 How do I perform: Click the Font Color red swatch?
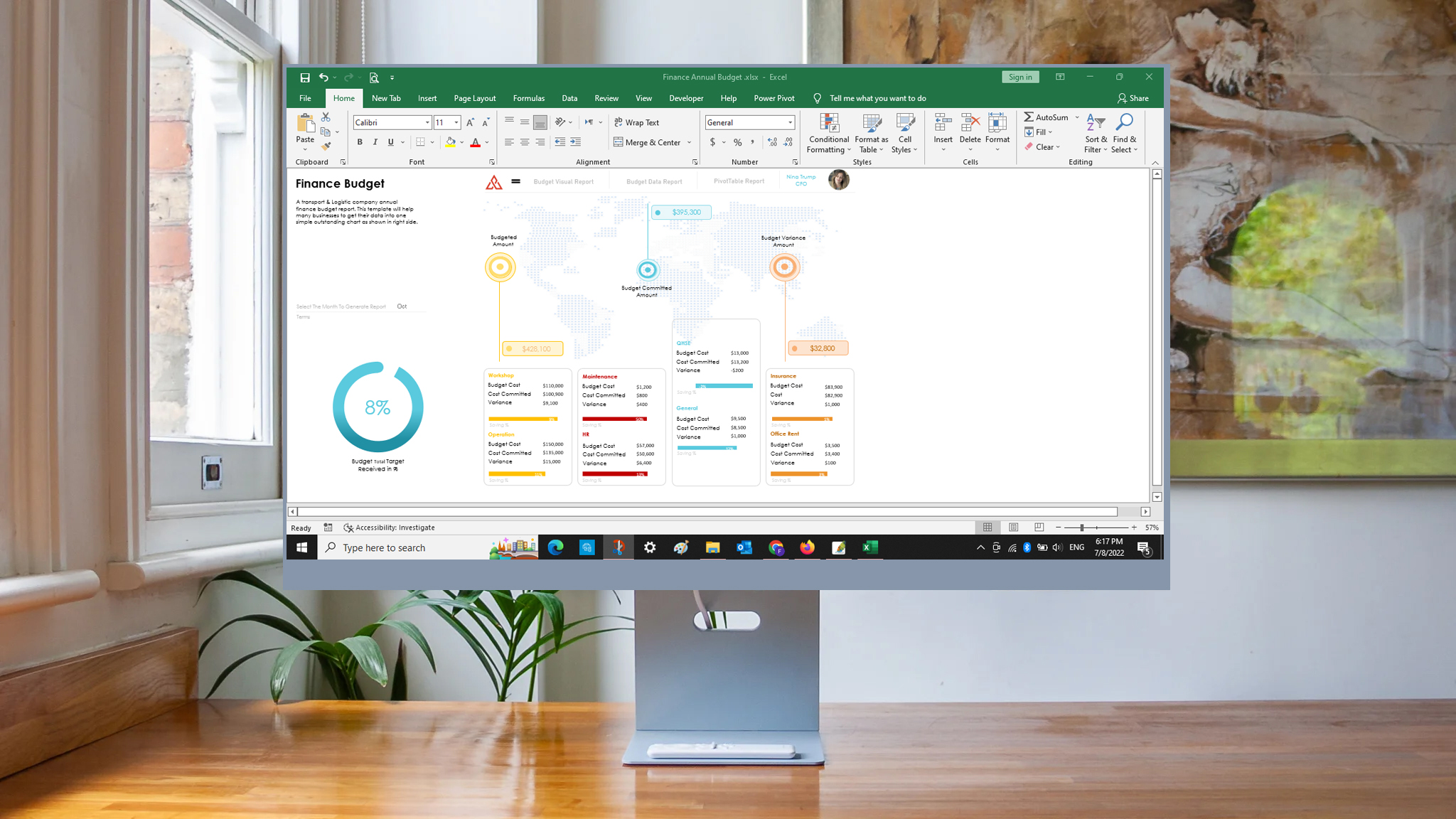coord(475,142)
